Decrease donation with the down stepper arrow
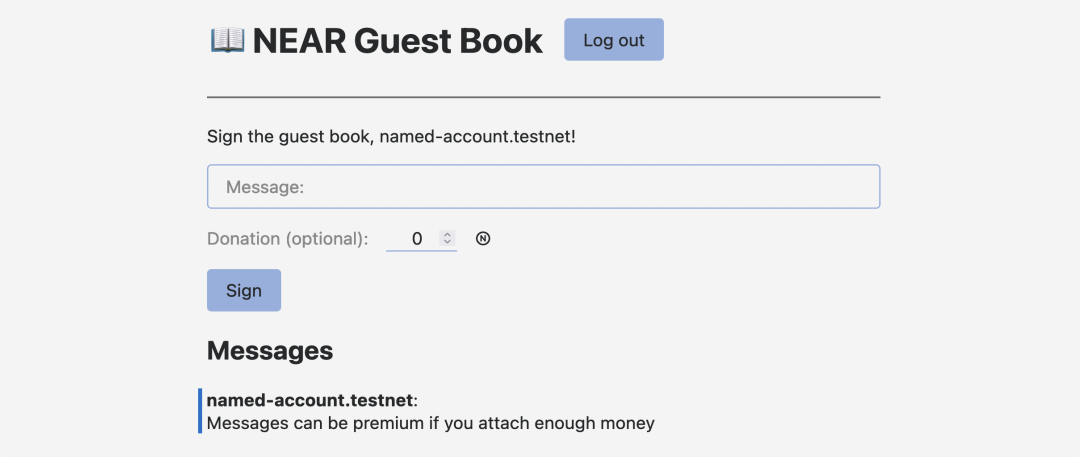 [x=448, y=243]
